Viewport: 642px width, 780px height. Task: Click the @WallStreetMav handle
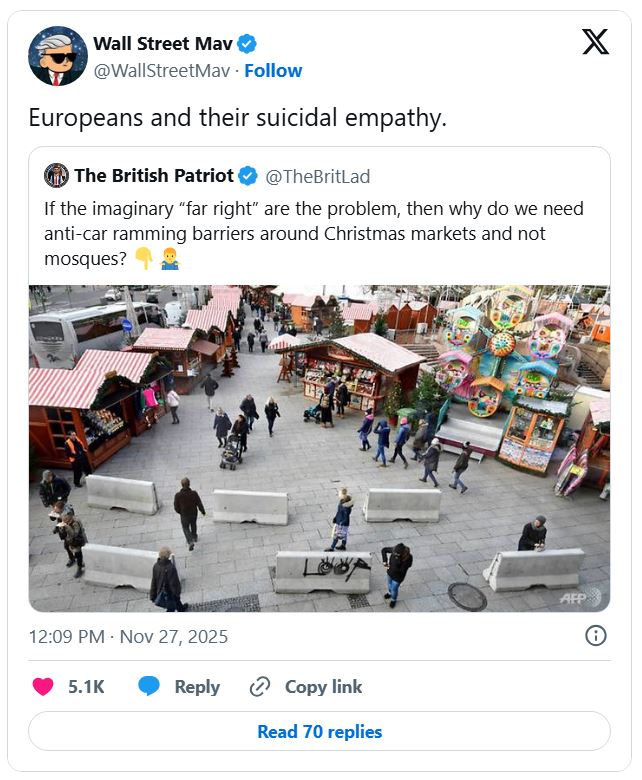(163, 71)
